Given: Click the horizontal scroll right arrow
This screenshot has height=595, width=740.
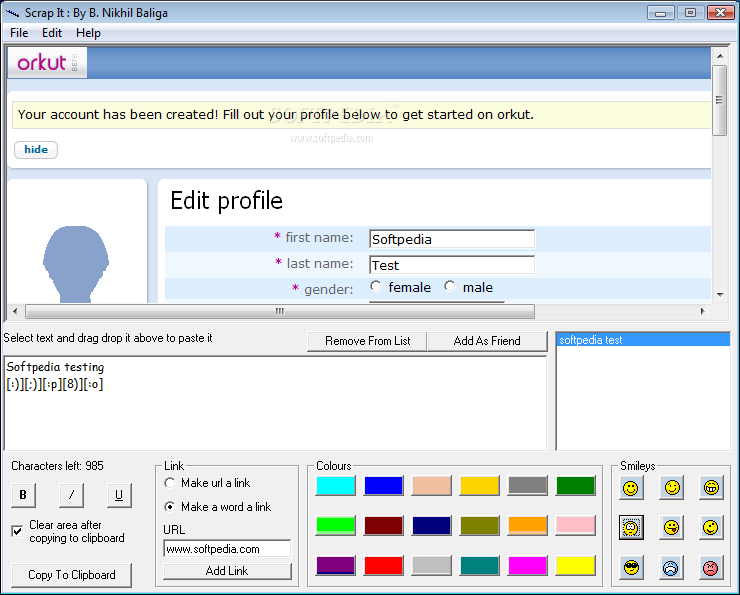Looking at the screenshot, I should pyautogui.click(x=702, y=311).
